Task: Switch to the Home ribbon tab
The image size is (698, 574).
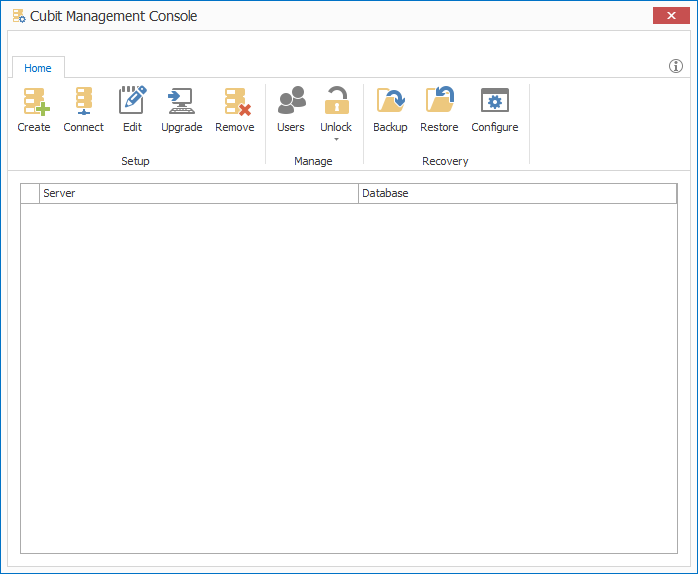Action: point(38,68)
